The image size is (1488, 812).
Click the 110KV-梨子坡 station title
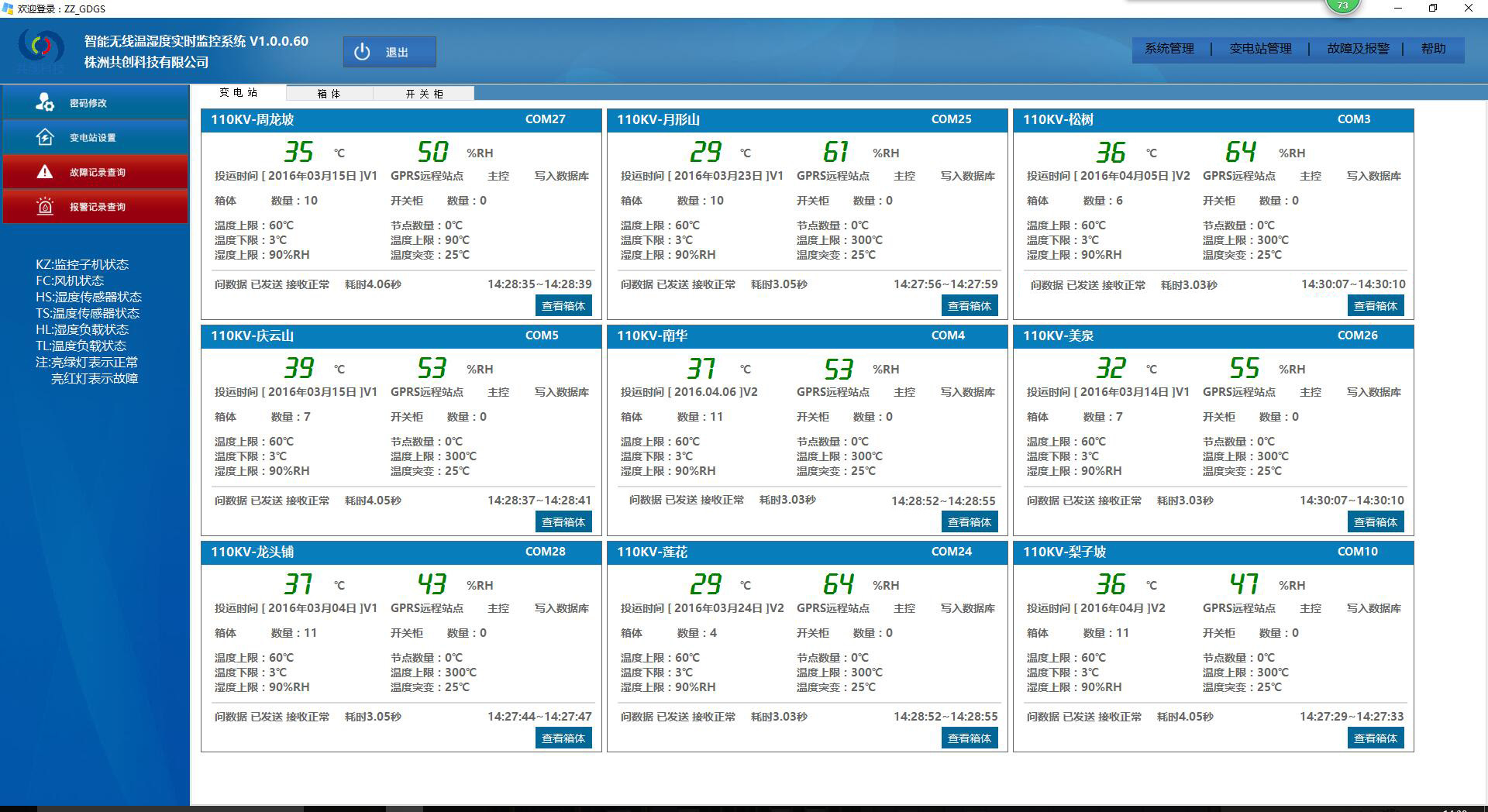click(x=1065, y=552)
